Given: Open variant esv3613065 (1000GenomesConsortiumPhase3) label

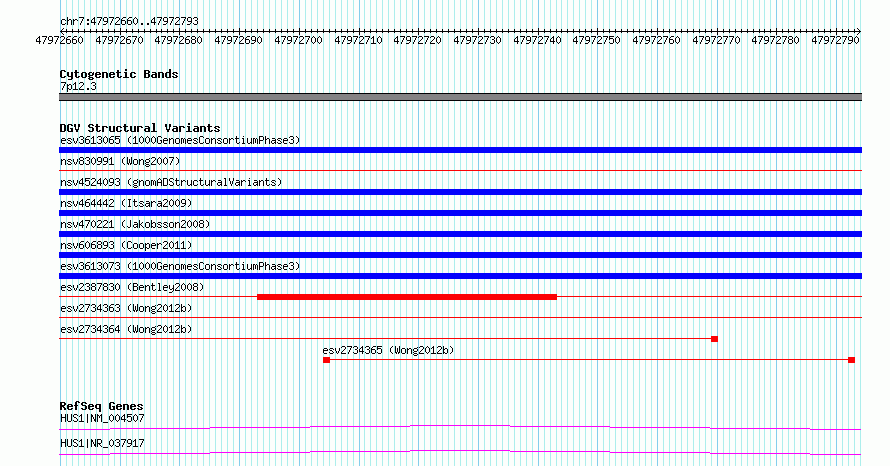Looking at the screenshot, I should (x=180, y=140).
